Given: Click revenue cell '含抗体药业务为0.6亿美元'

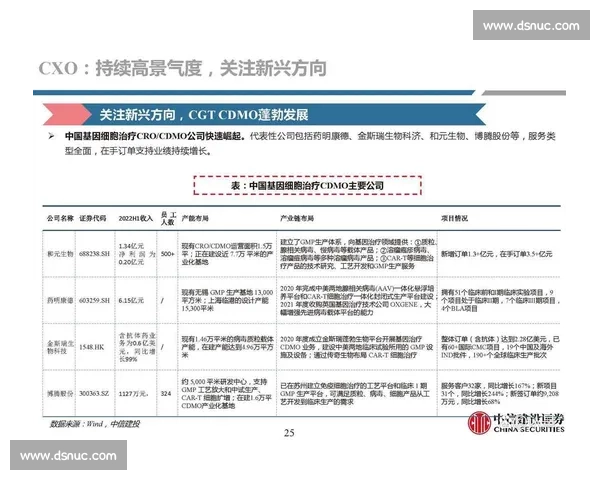Looking at the screenshot, I should tap(137, 347).
